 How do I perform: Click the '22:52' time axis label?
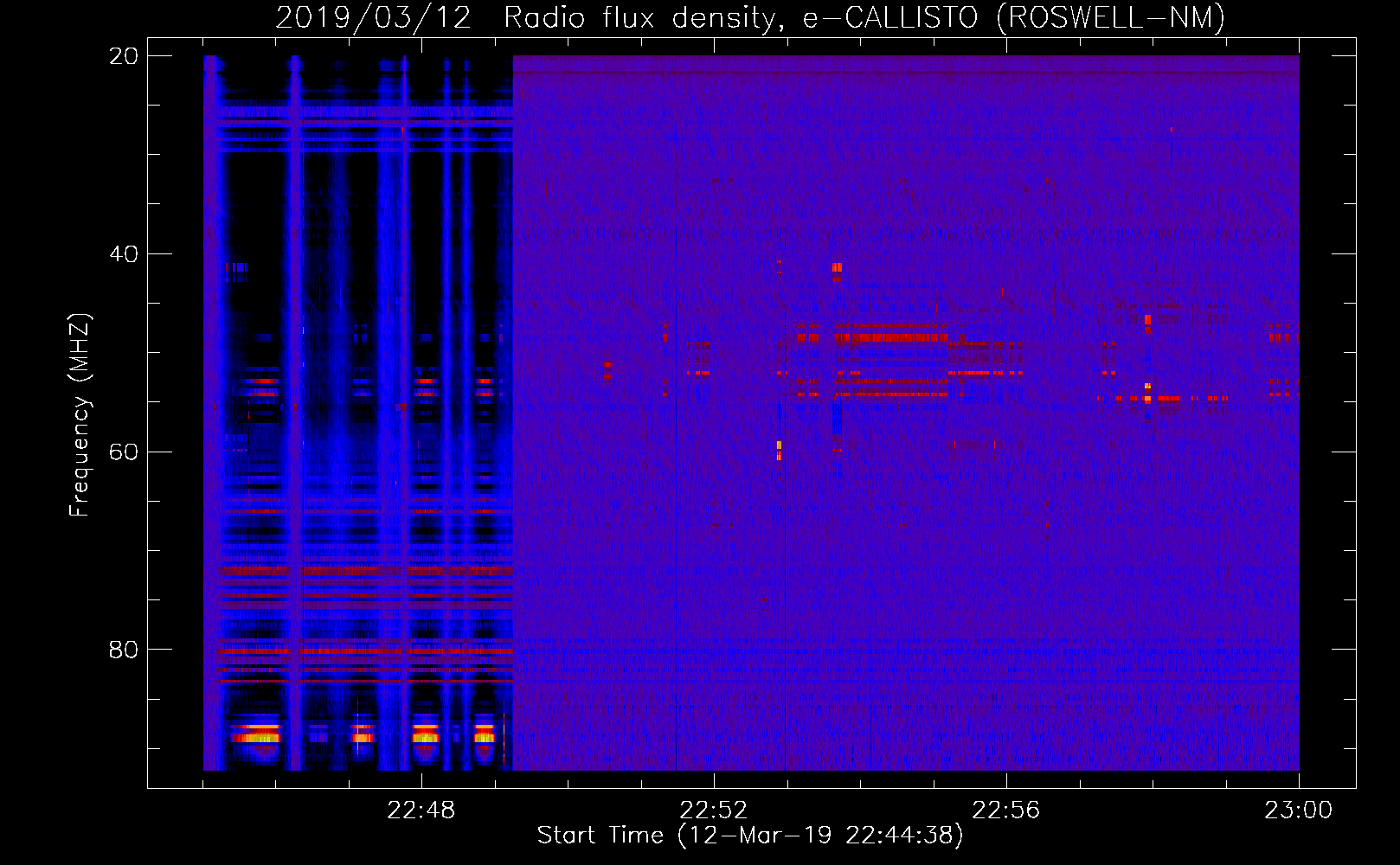point(714,811)
